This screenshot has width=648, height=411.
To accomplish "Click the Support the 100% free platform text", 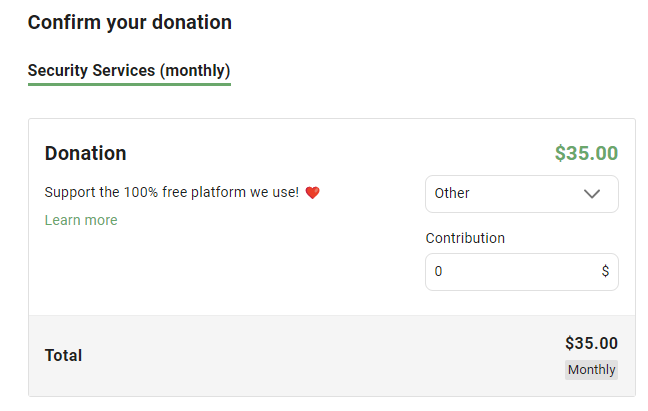I will [x=172, y=192].
